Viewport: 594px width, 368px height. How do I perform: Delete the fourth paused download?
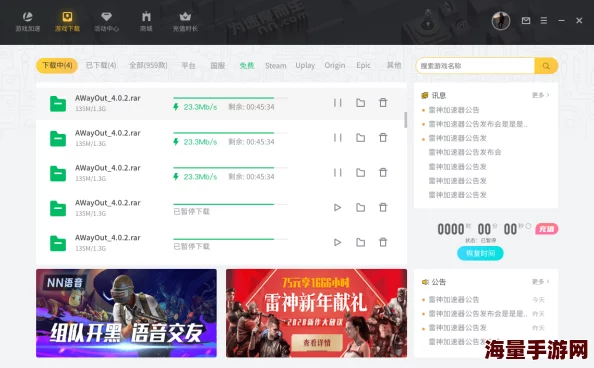click(383, 207)
